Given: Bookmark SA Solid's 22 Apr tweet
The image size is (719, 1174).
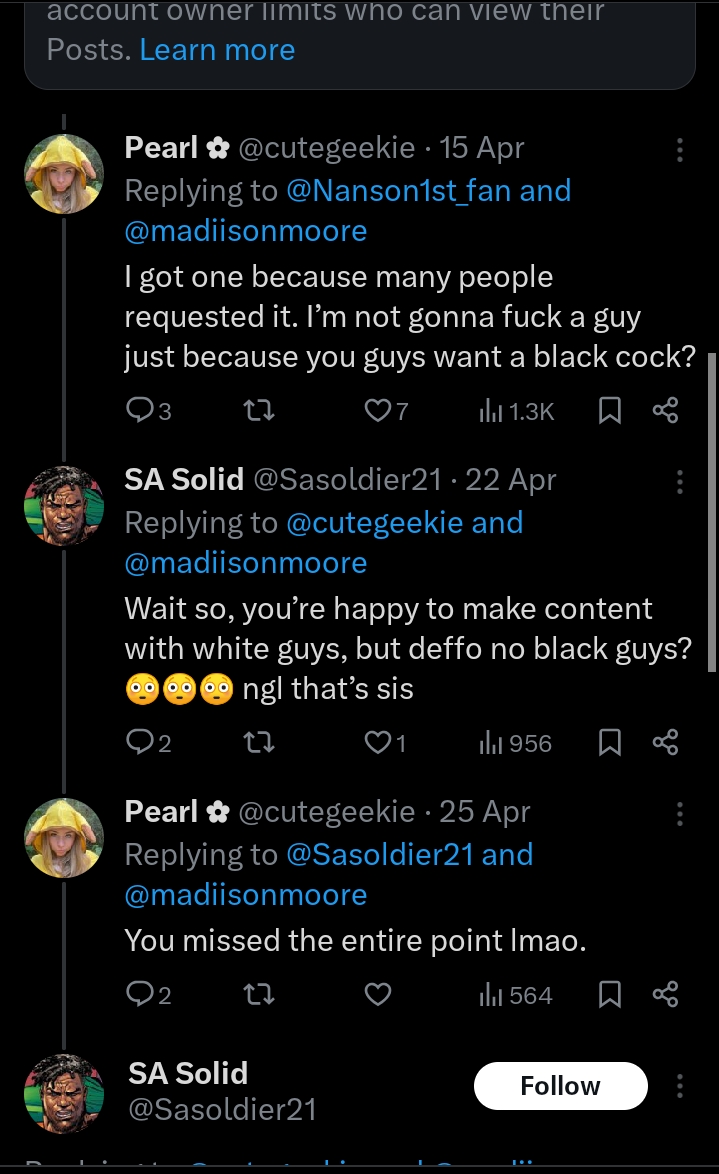Looking at the screenshot, I should (x=610, y=742).
